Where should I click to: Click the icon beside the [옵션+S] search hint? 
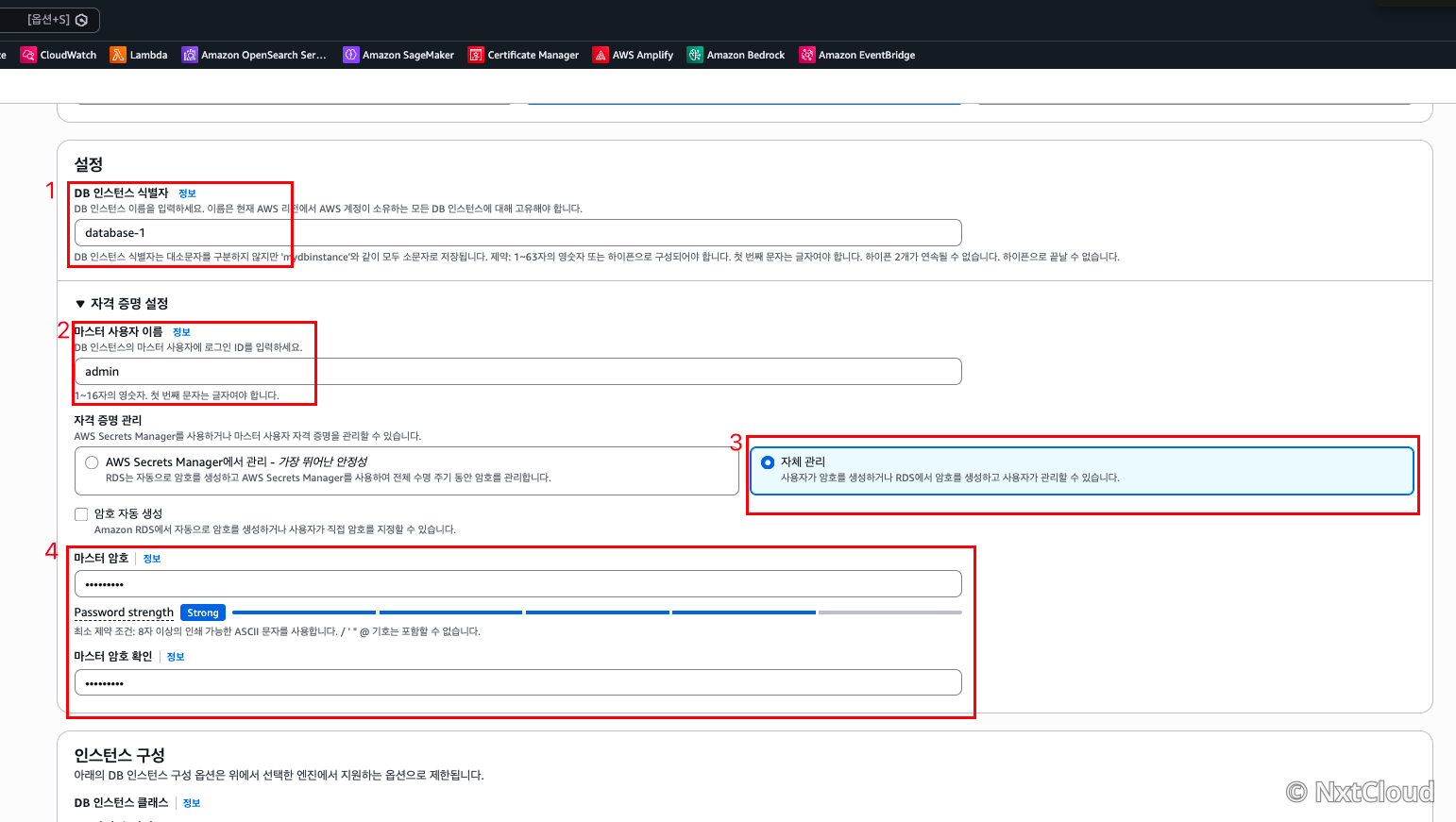coord(81,20)
